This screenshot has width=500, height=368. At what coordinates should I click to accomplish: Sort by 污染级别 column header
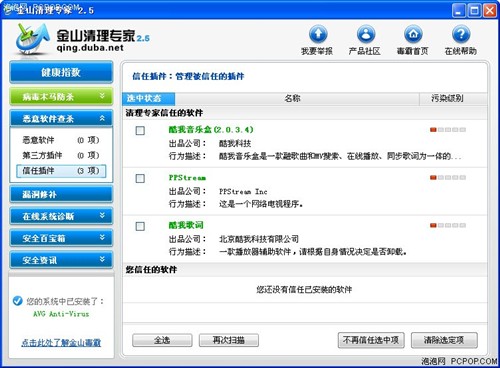453,99
